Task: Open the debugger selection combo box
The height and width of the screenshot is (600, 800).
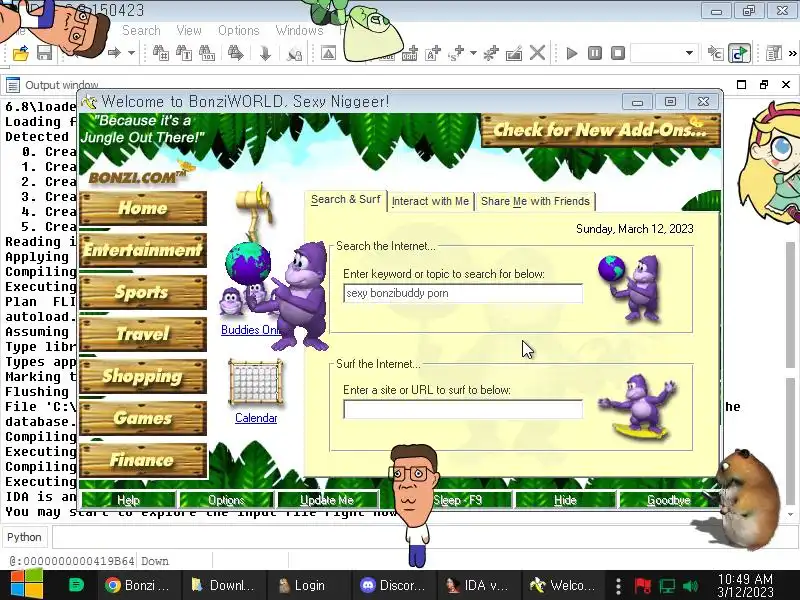Action: click(664, 53)
